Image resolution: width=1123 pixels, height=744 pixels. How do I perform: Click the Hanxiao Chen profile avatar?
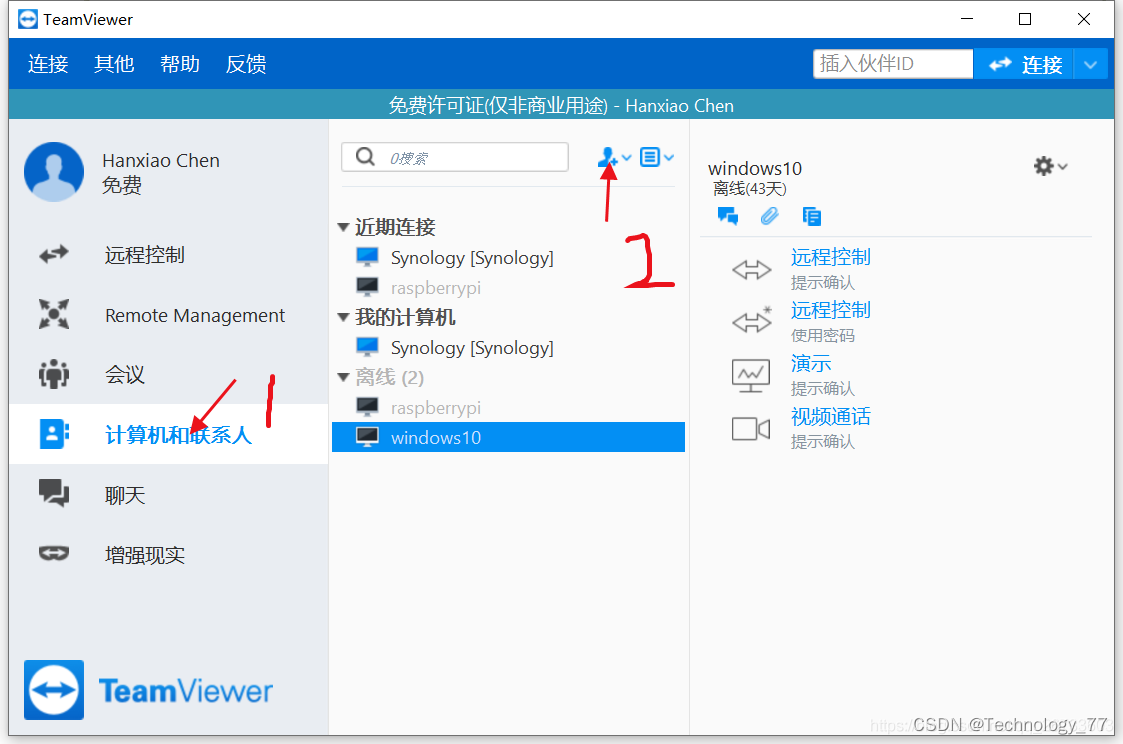[x=54, y=172]
